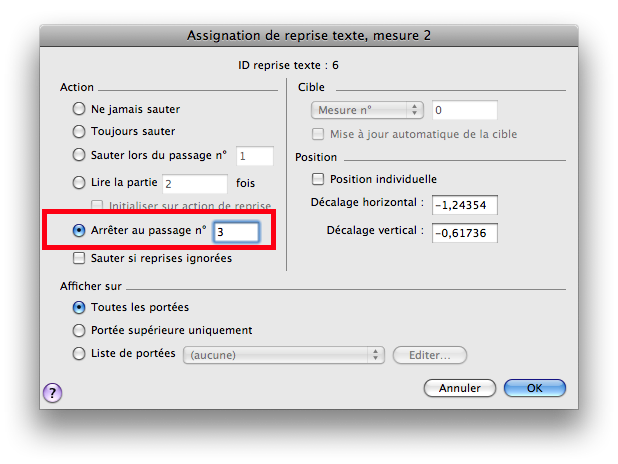
Task: Choose Sauter lors du passage n° option
Action: 80,155
